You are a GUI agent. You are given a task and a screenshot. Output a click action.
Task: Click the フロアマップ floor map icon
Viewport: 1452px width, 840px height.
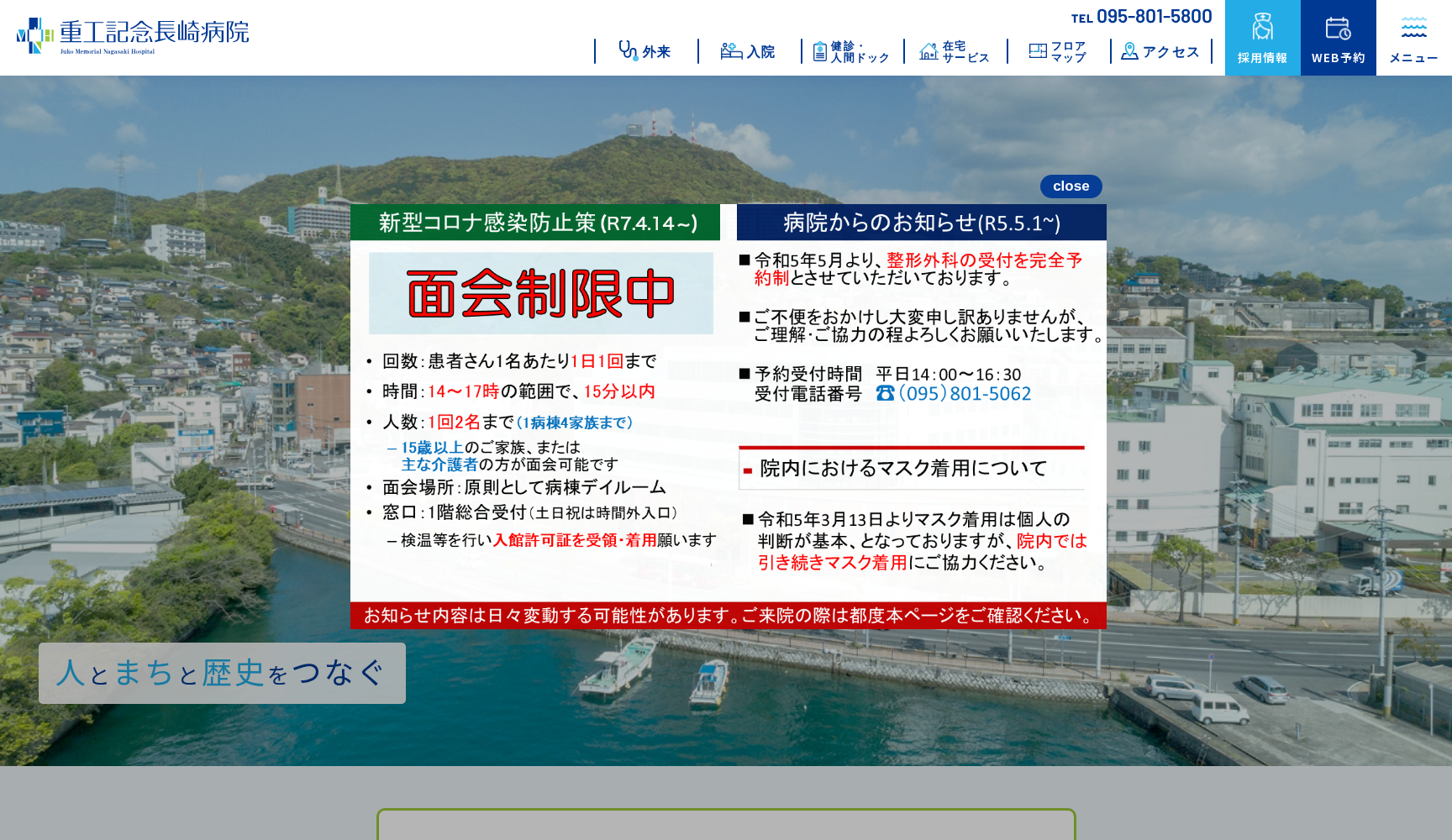1037,49
